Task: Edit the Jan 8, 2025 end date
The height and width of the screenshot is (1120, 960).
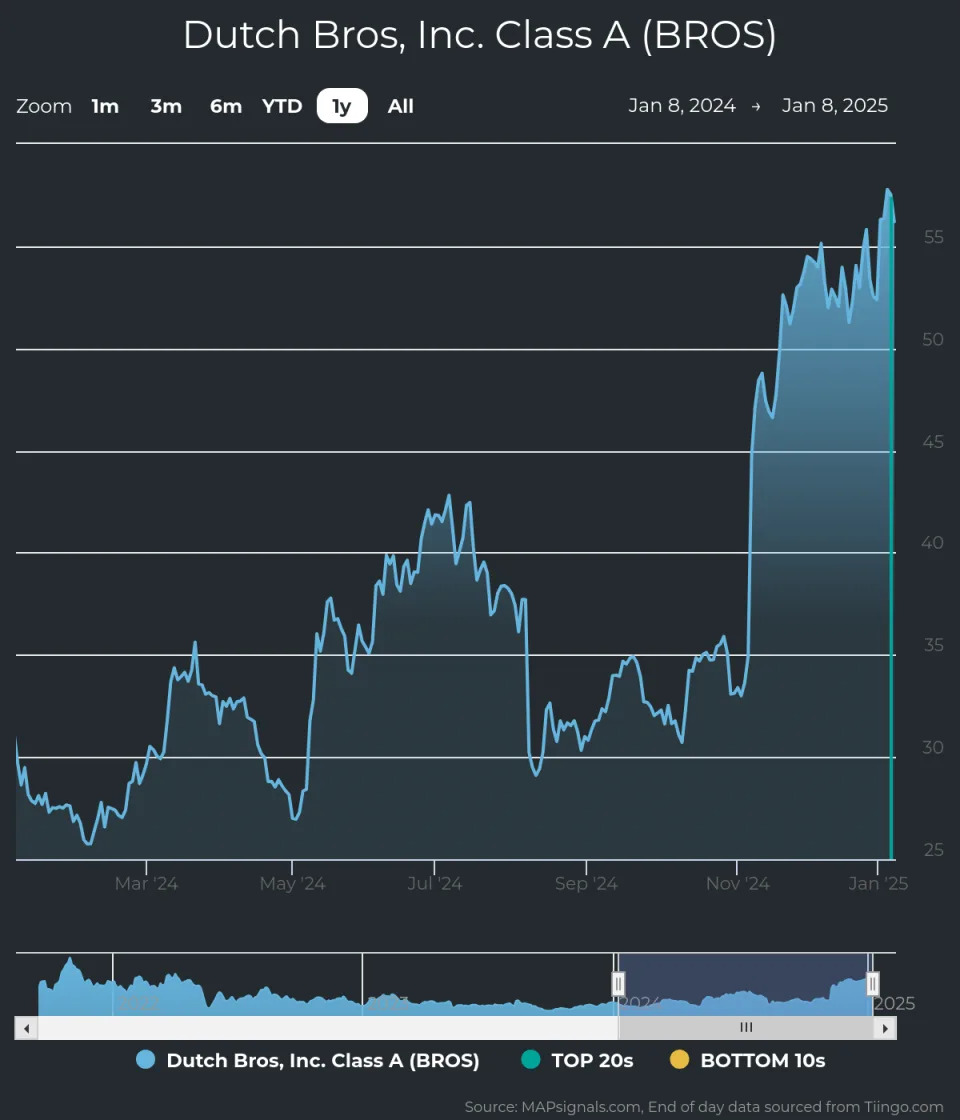Action: 834,106
